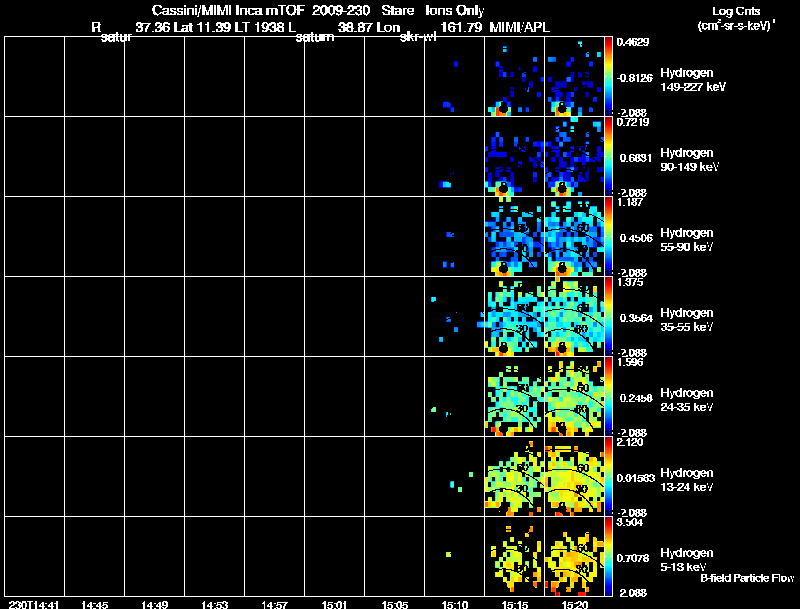Click the "Hydrogen 24-35 keV" row label
Viewport: 800px width, 609px height.
coord(687,400)
